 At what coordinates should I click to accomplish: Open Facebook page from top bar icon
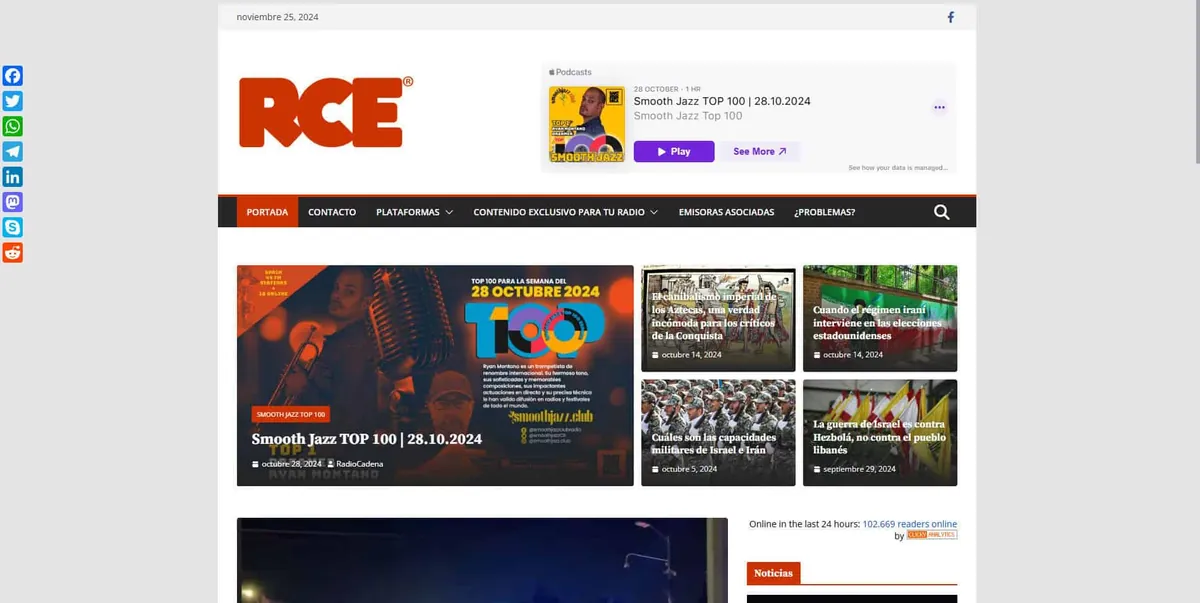(950, 17)
